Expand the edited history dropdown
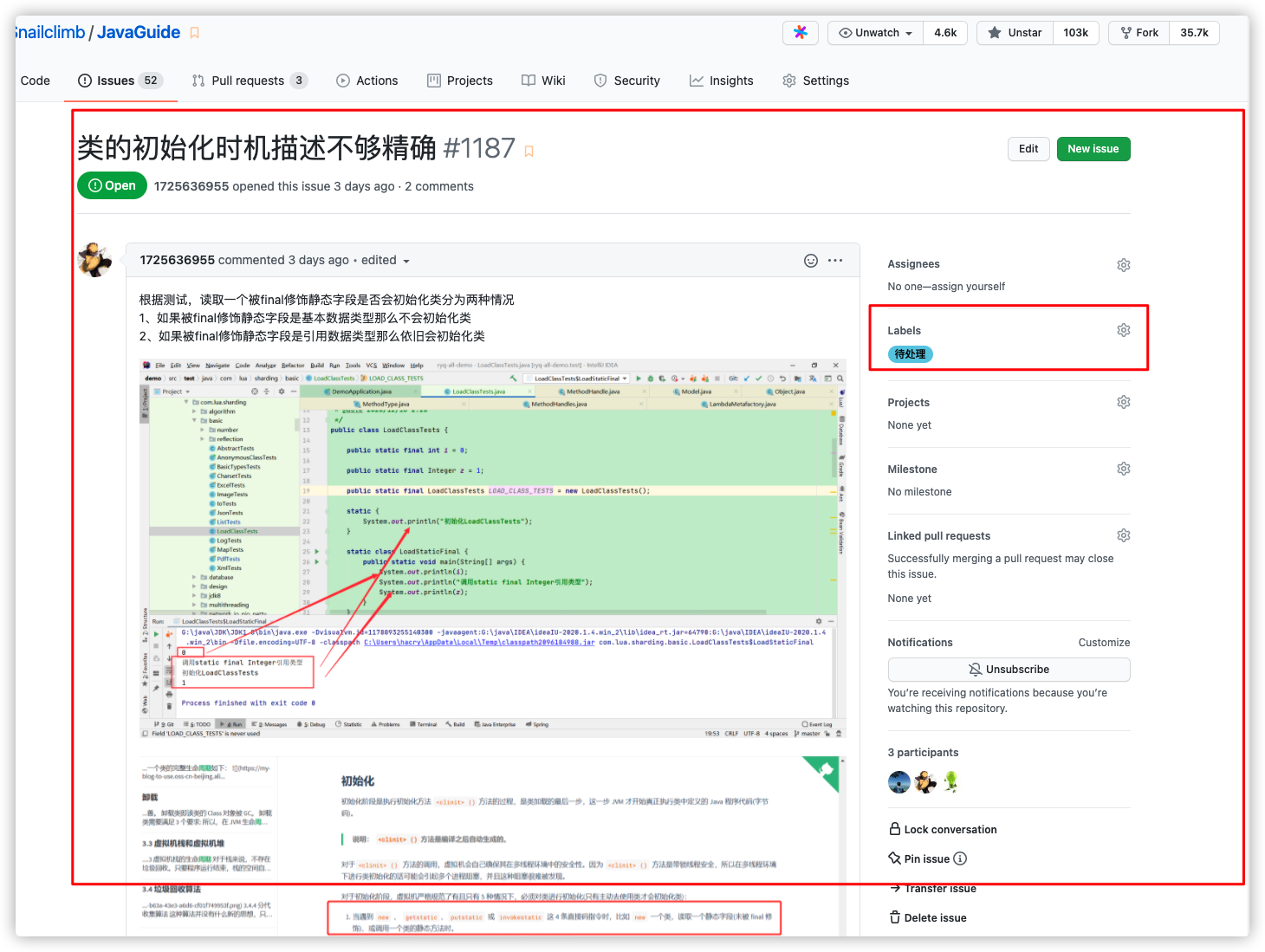The width and height of the screenshot is (1265, 952). pyautogui.click(x=386, y=261)
